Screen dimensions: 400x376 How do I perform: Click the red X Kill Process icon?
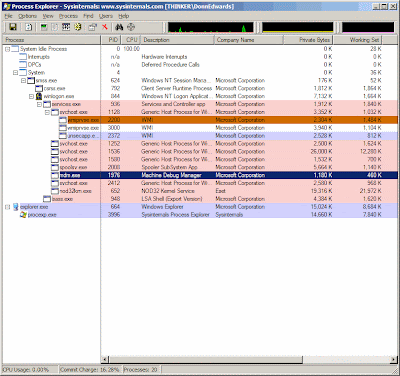(x=105, y=27)
